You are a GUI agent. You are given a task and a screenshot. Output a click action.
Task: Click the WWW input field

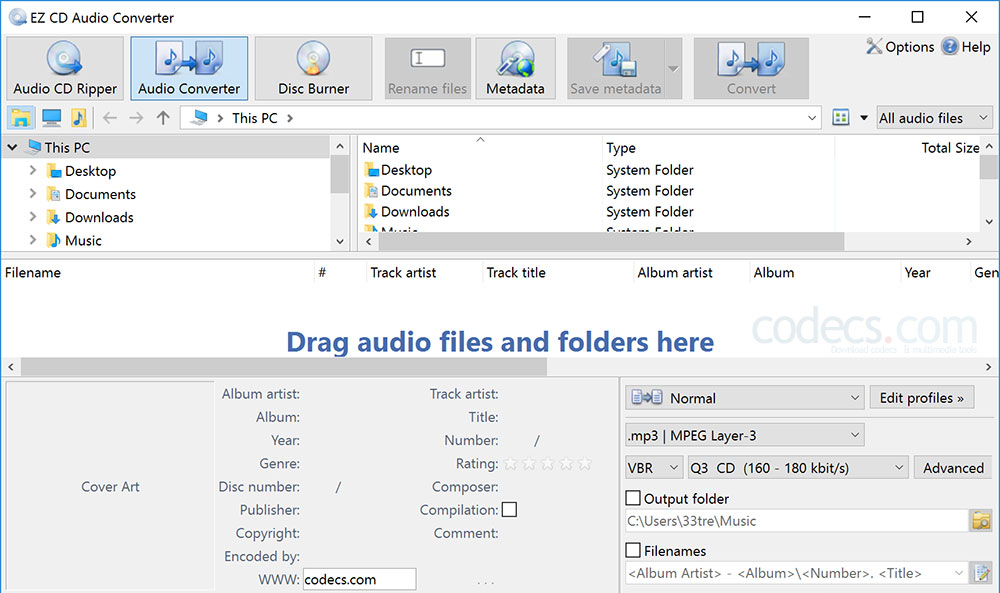(359, 579)
